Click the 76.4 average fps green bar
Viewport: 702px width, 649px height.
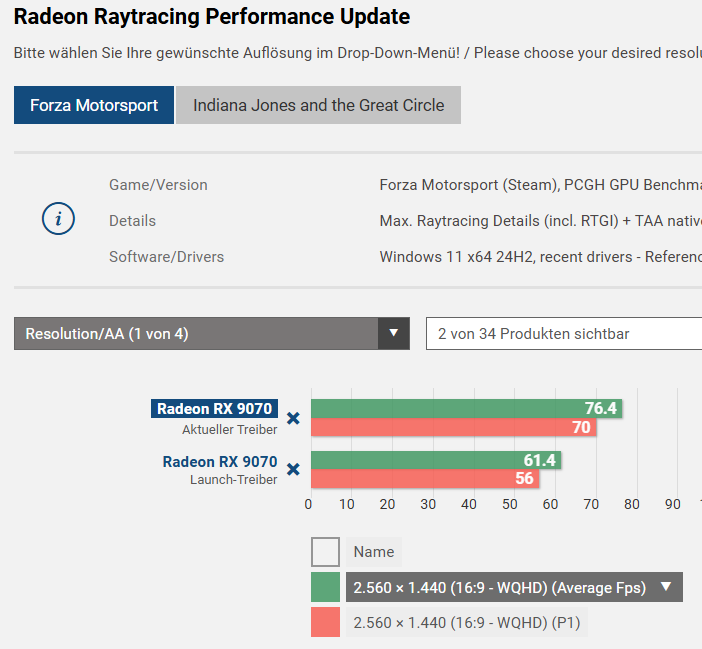click(x=467, y=408)
